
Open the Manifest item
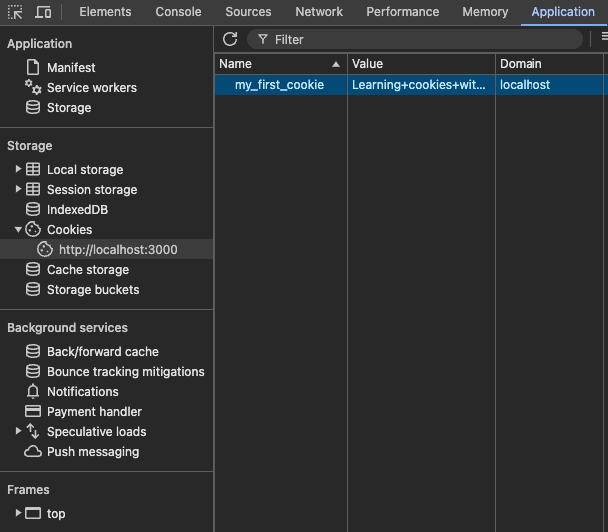[71, 67]
